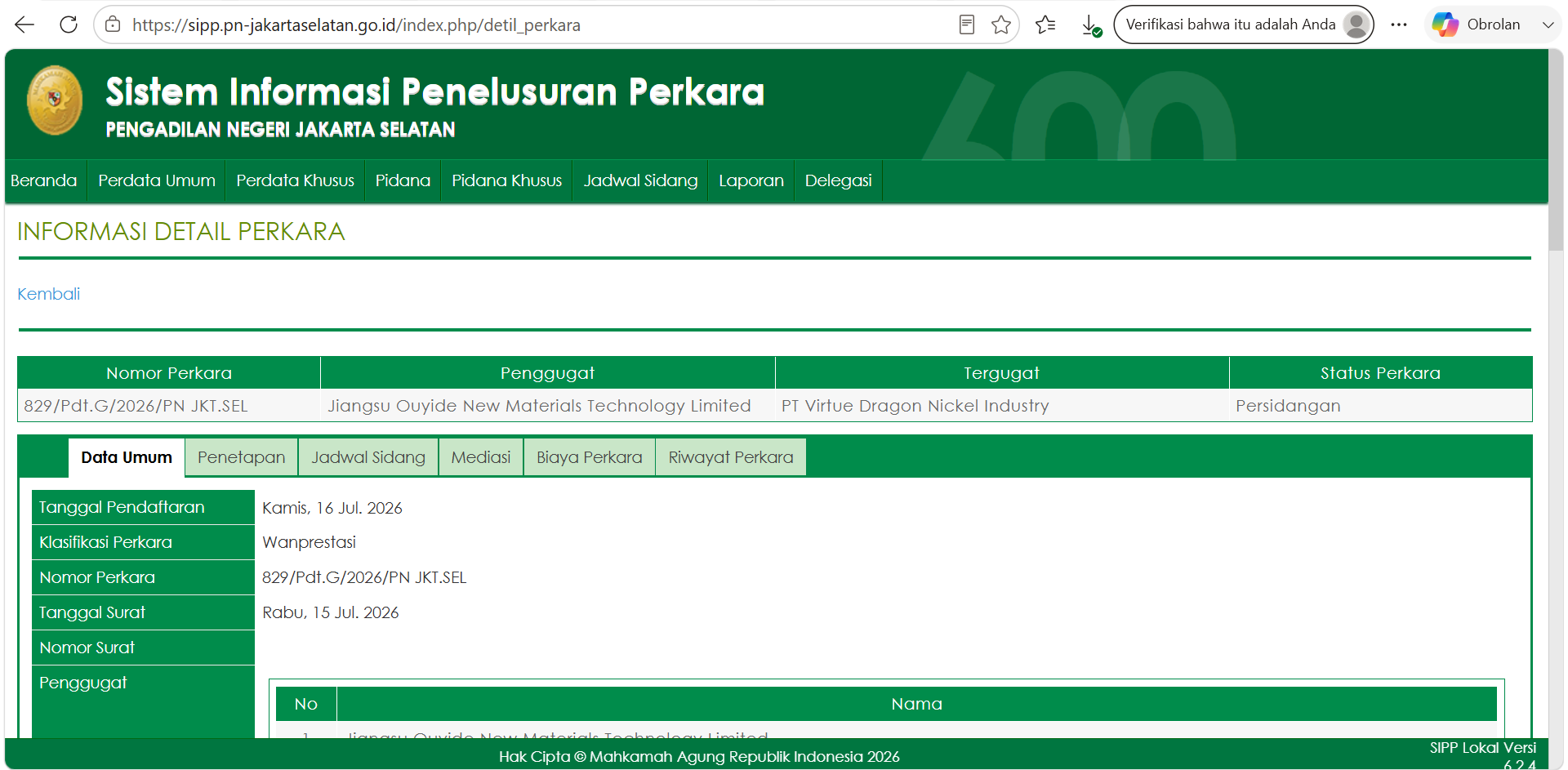Click the Wanprestasi value
Viewport: 1568px width, 770px height.
click(x=309, y=542)
